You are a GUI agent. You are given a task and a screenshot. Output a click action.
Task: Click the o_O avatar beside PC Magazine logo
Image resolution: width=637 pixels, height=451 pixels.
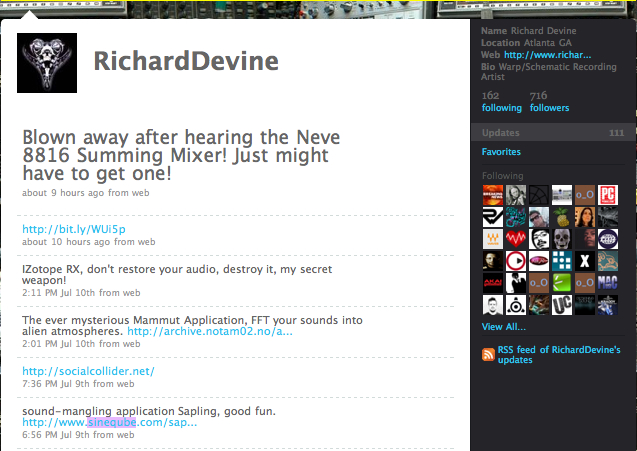pos(585,195)
